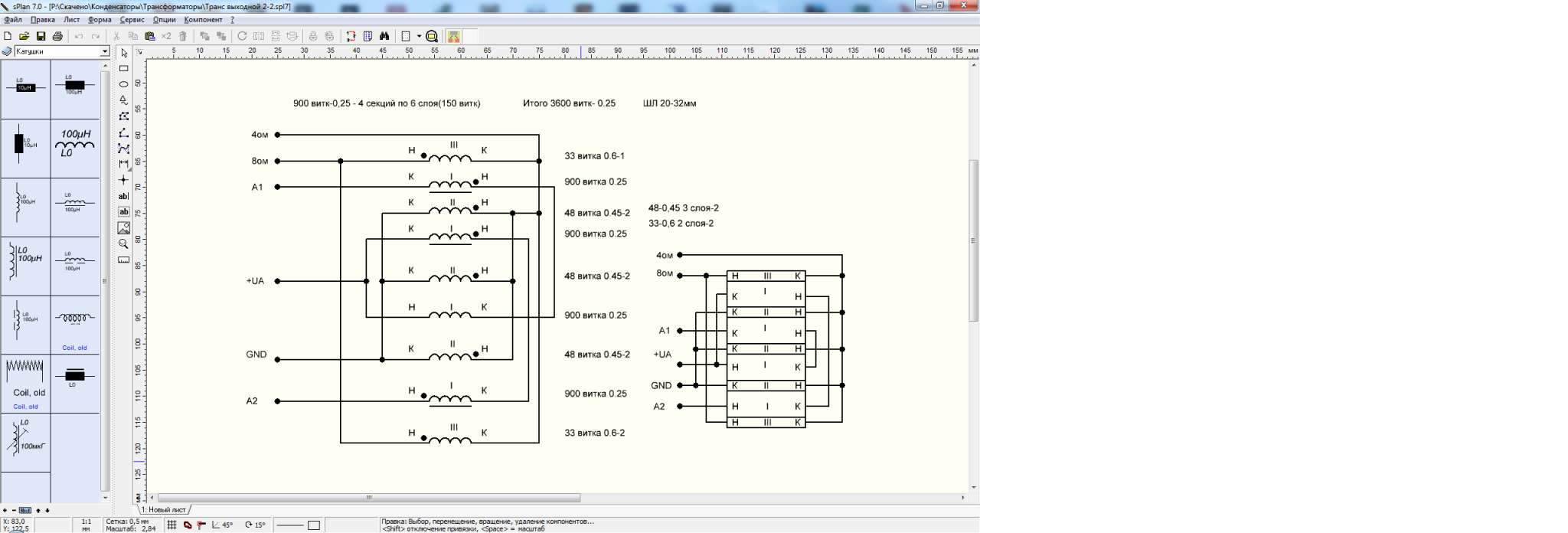The image size is (1568, 533).
Task: Click the binoculars search icon
Action: [x=384, y=36]
